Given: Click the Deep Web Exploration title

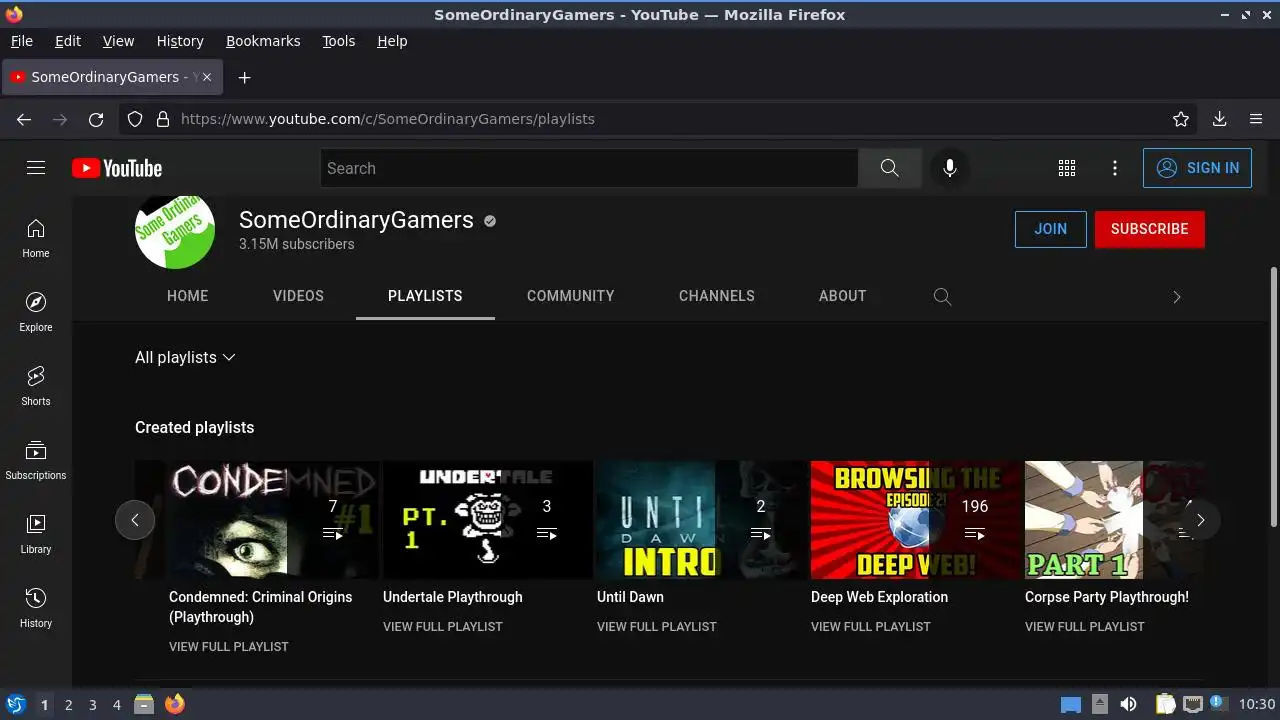Looking at the screenshot, I should (879, 597).
